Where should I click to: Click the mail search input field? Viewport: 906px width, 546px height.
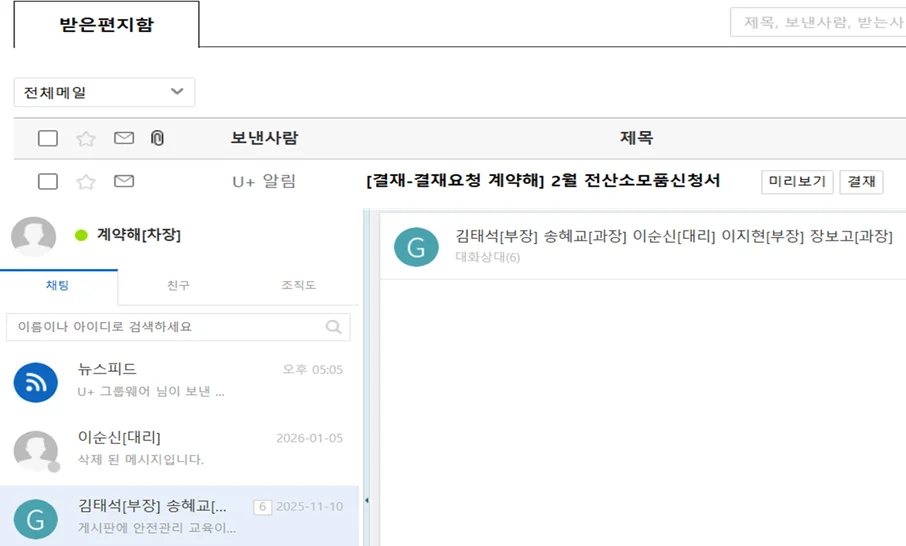pyautogui.click(x=818, y=22)
